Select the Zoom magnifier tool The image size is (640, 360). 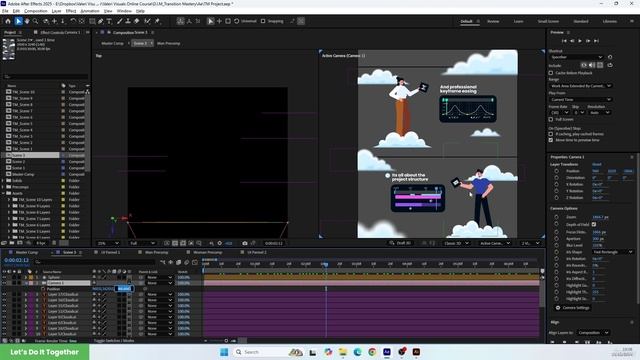click(x=36, y=21)
